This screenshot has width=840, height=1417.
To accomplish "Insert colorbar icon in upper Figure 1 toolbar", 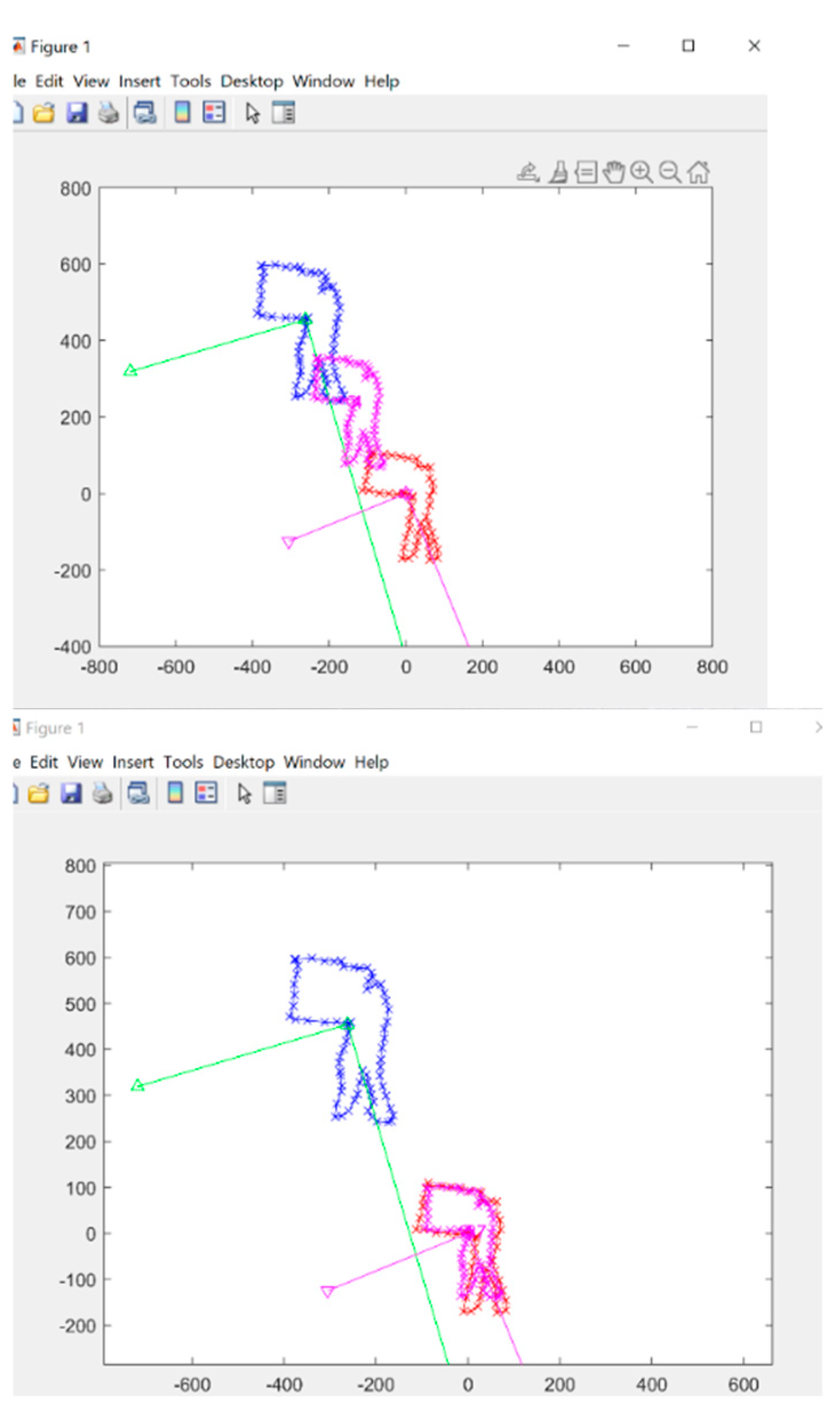I will pyautogui.click(x=182, y=112).
